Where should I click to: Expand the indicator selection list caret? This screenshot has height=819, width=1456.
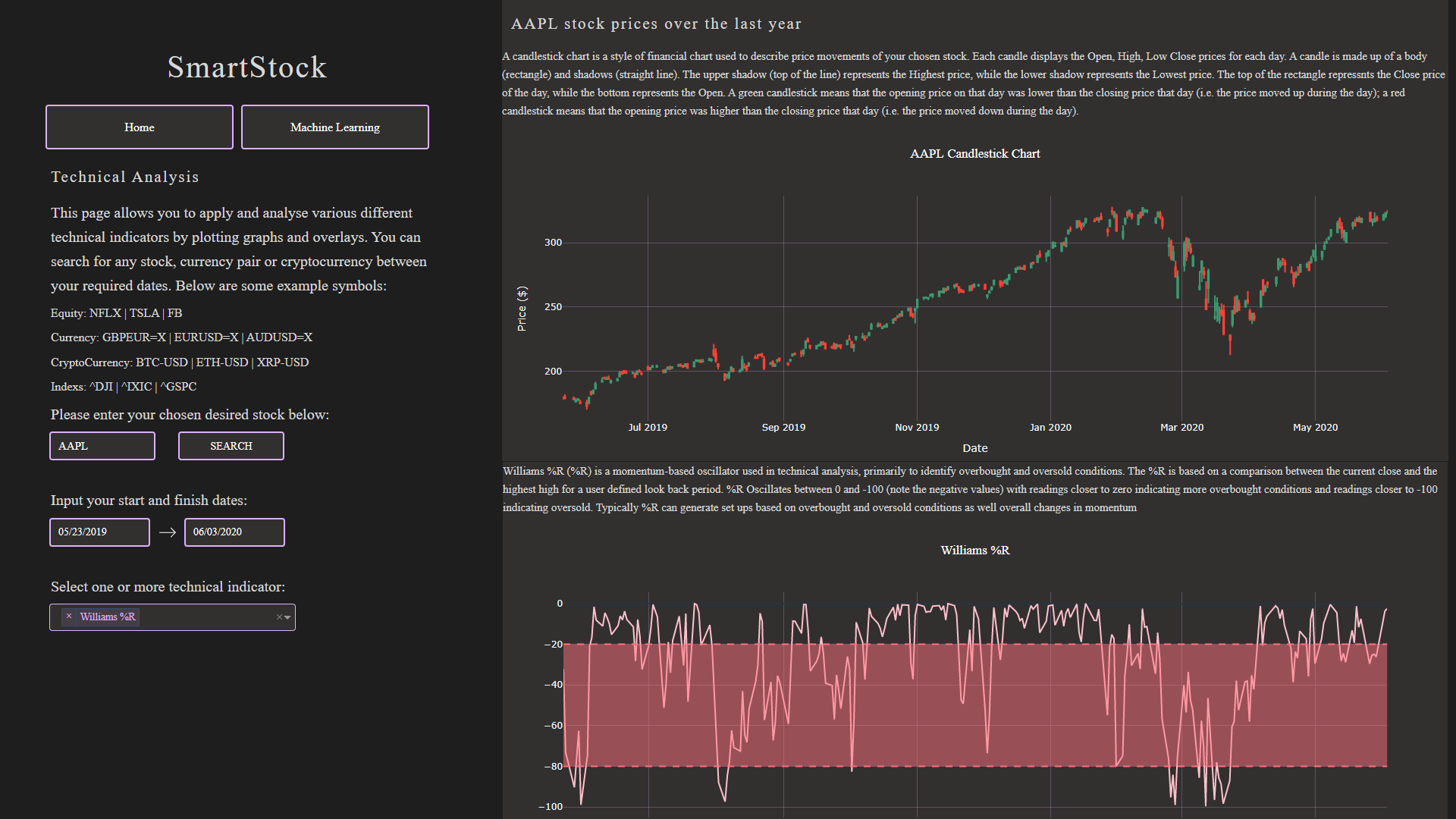287,617
